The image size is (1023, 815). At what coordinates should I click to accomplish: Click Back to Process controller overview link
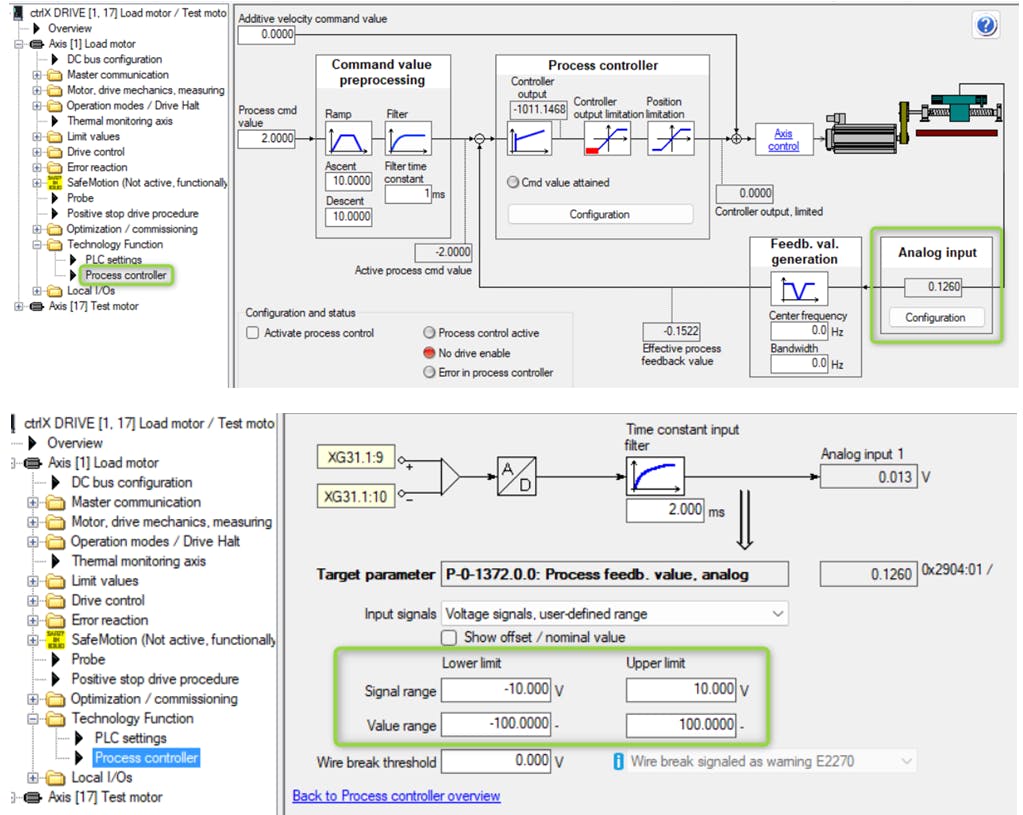(x=396, y=796)
